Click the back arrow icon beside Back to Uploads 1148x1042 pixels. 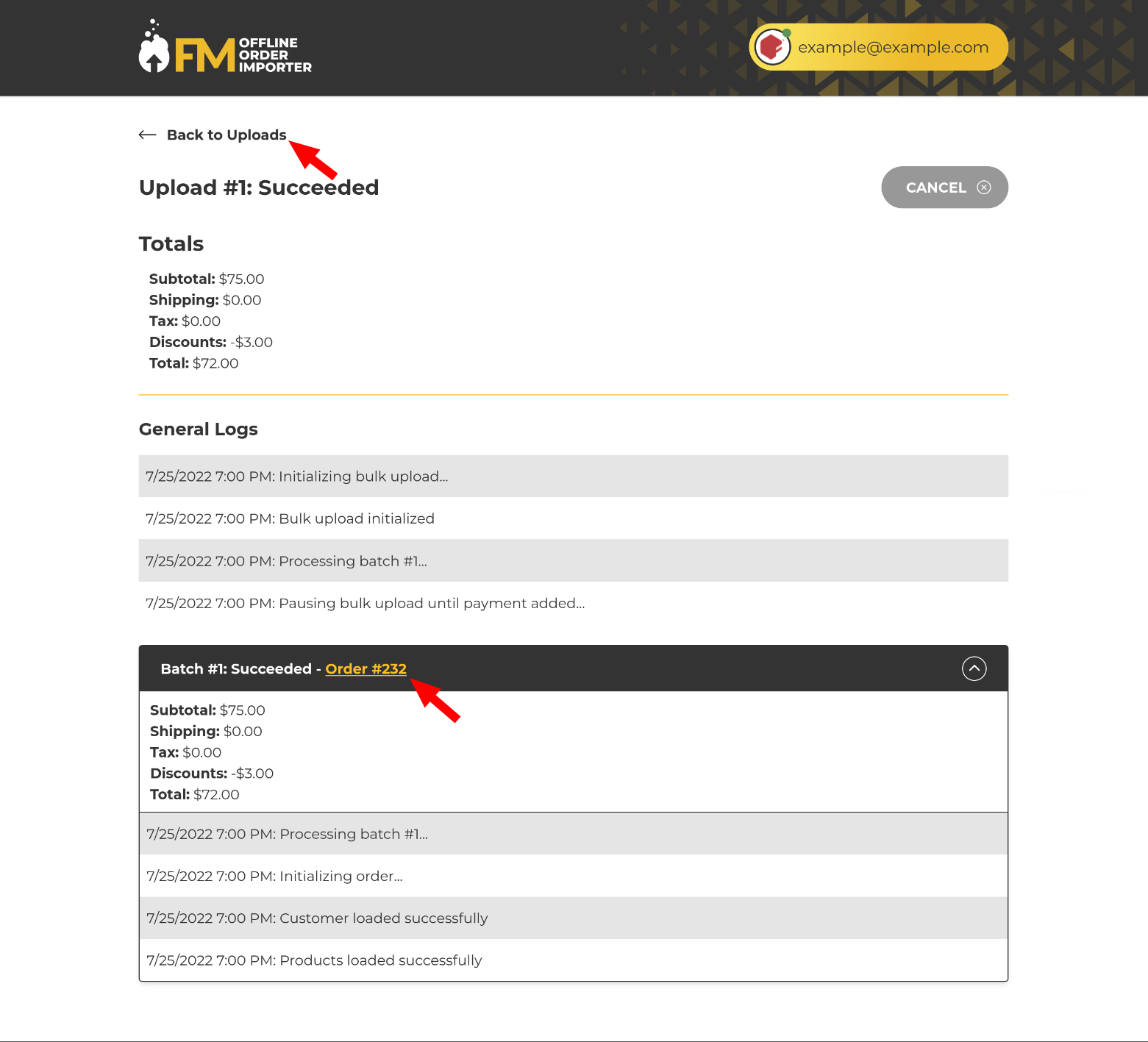148,135
